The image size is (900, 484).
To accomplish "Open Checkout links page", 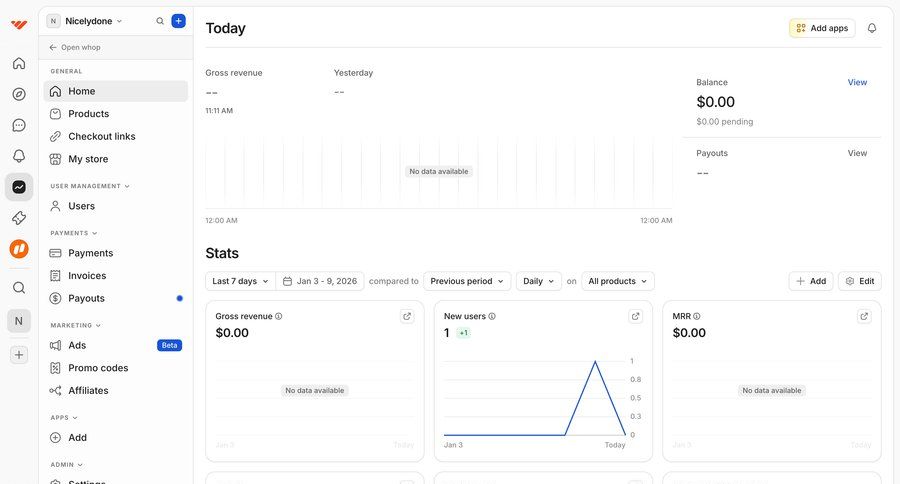I will (x=115, y=137).
